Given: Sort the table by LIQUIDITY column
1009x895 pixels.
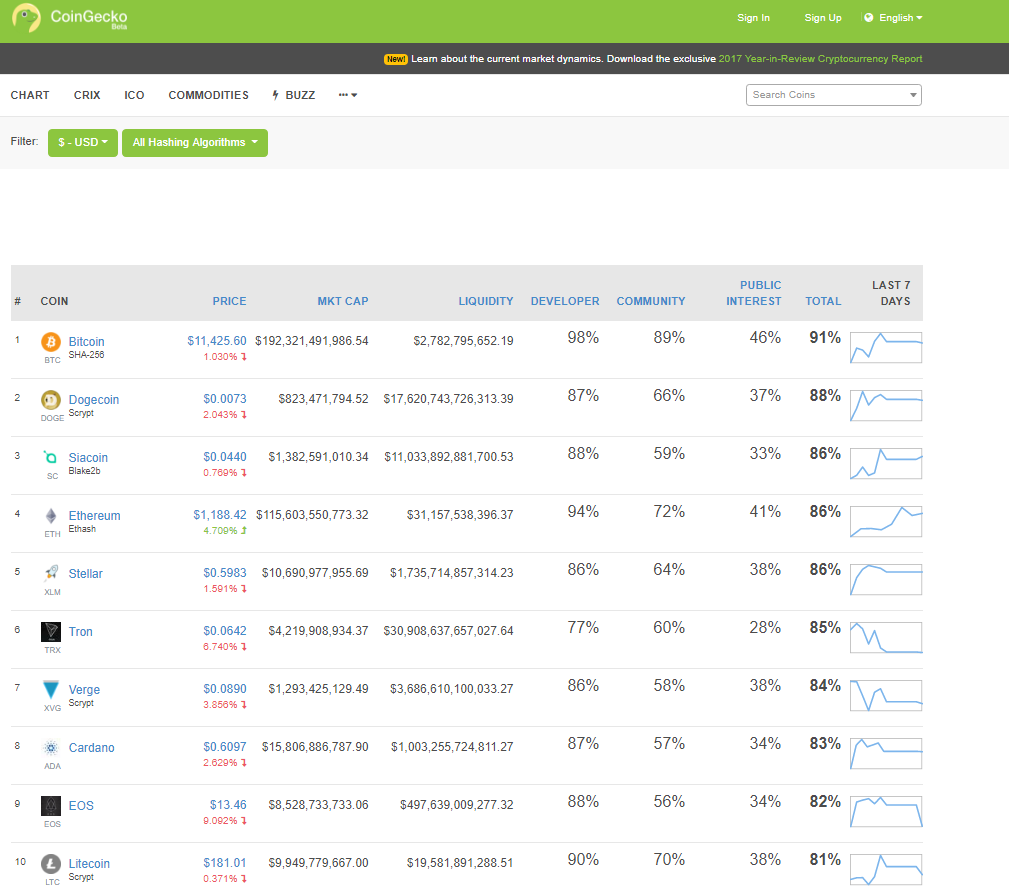Looking at the screenshot, I should coord(486,301).
